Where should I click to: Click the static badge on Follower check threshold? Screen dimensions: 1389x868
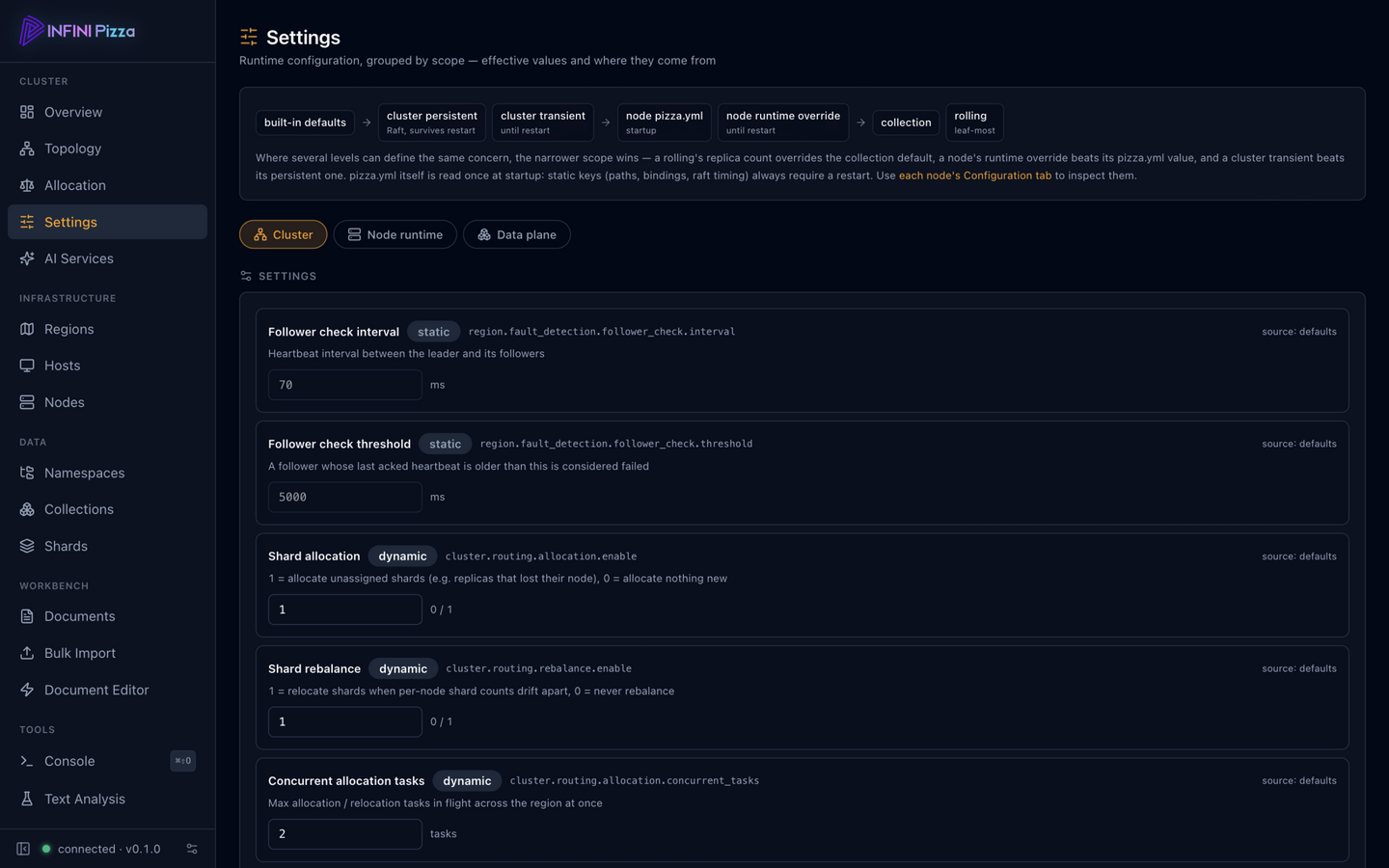(x=446, y=444)
